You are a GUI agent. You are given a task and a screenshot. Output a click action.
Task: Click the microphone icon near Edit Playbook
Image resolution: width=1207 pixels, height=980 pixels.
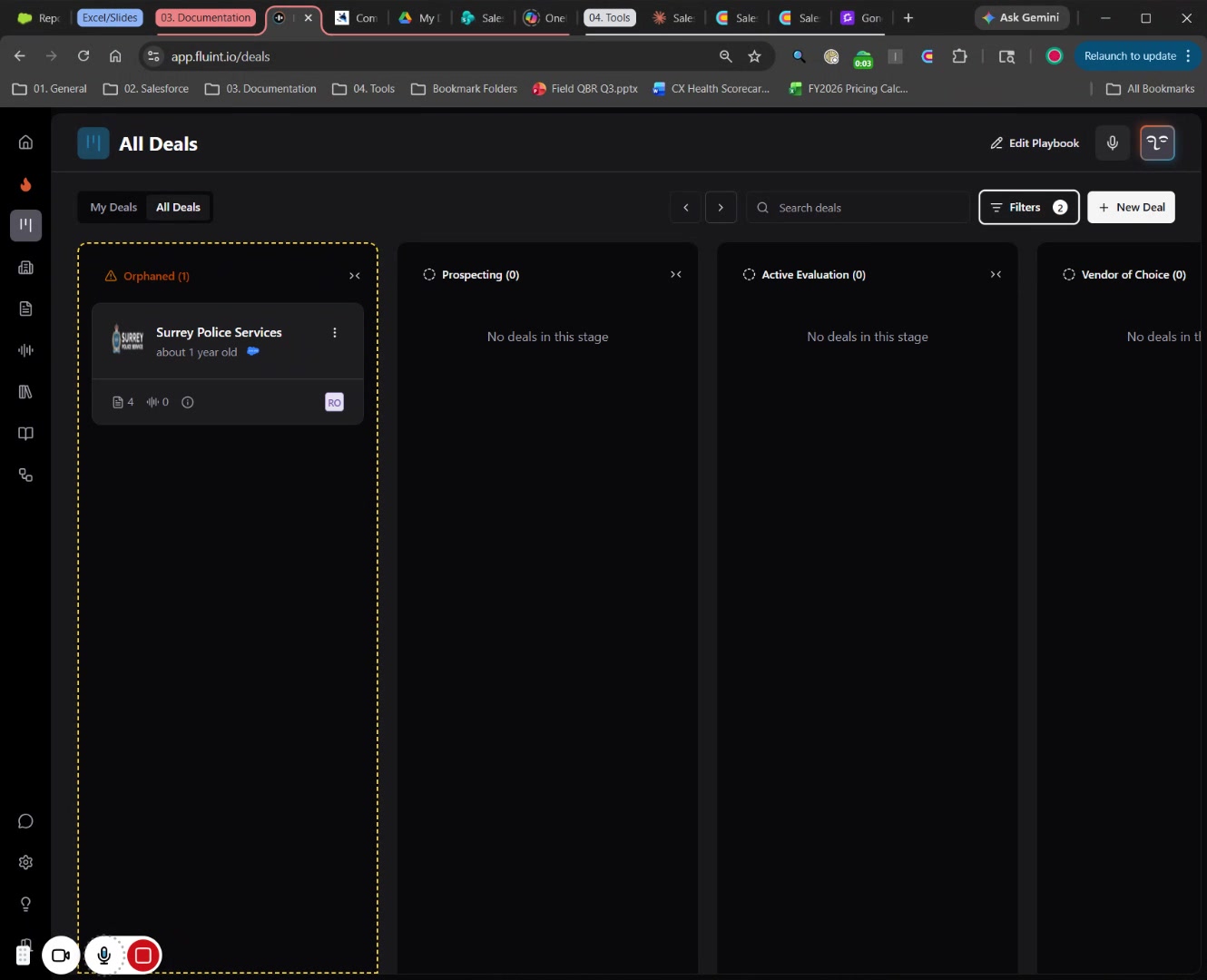pos(1112,143)
